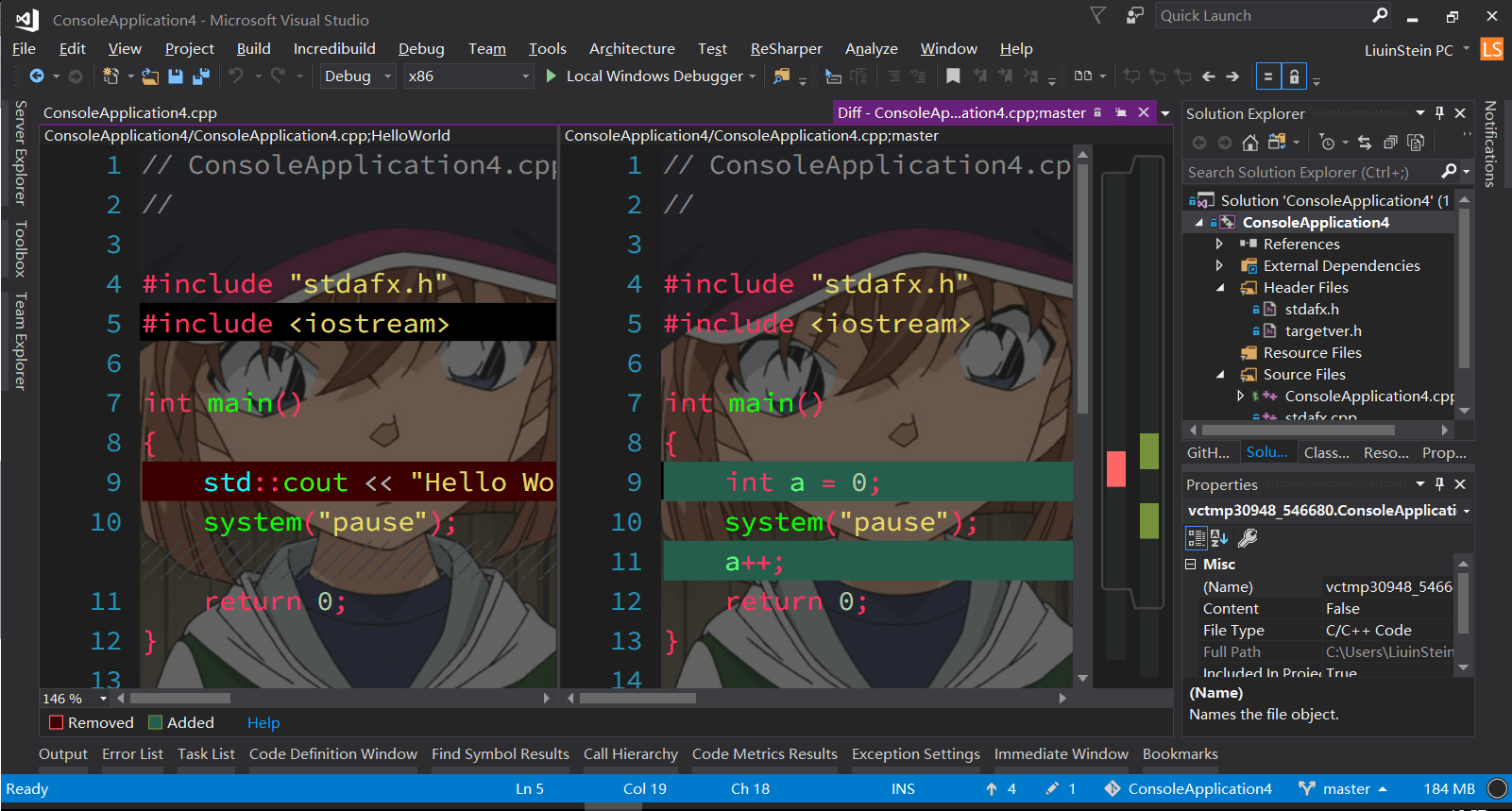
Task: Click the Toggle Bookmark toolbar icon
Action: point(953,76)
